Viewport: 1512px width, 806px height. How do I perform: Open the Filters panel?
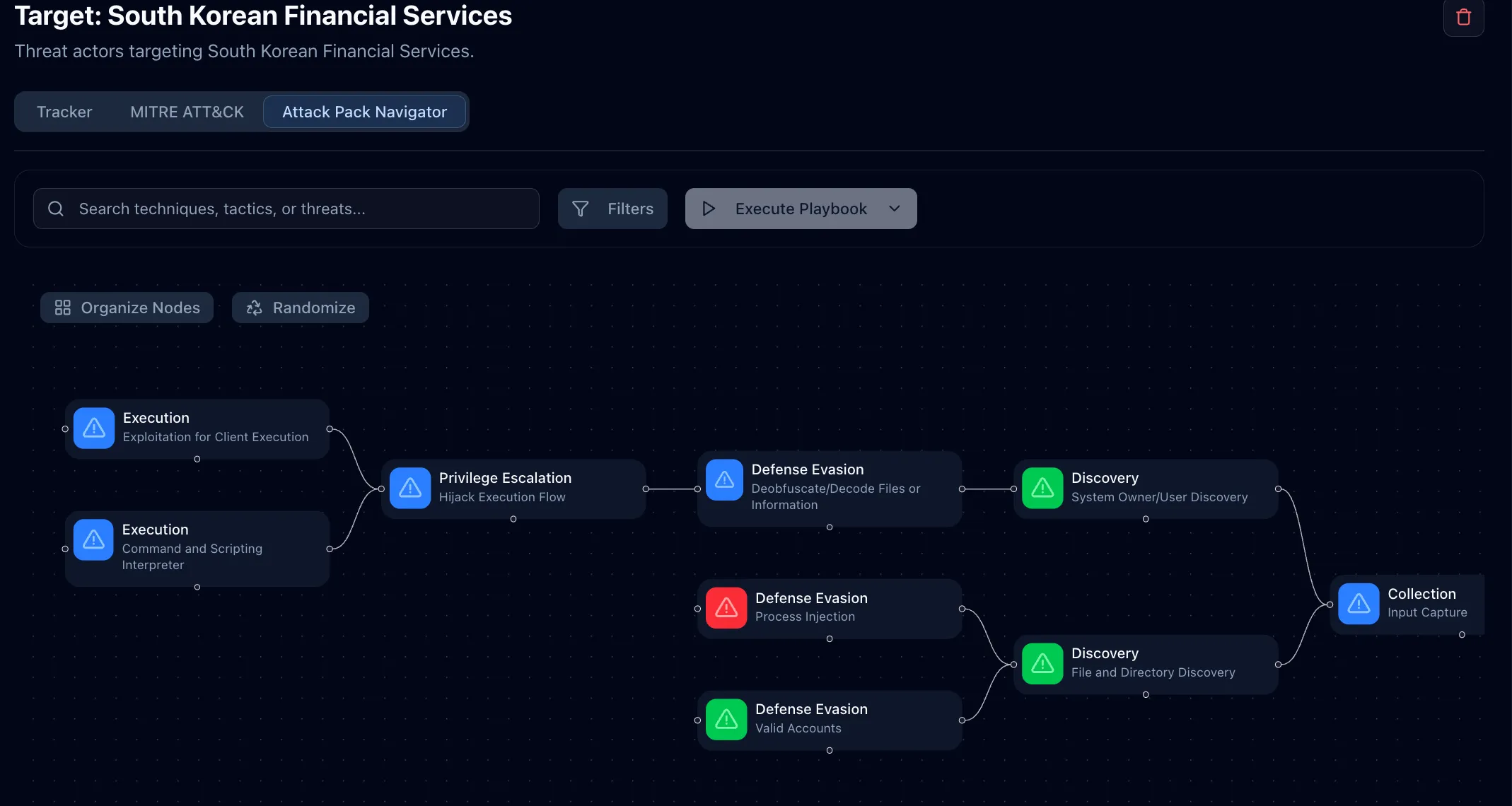point(612,209)
